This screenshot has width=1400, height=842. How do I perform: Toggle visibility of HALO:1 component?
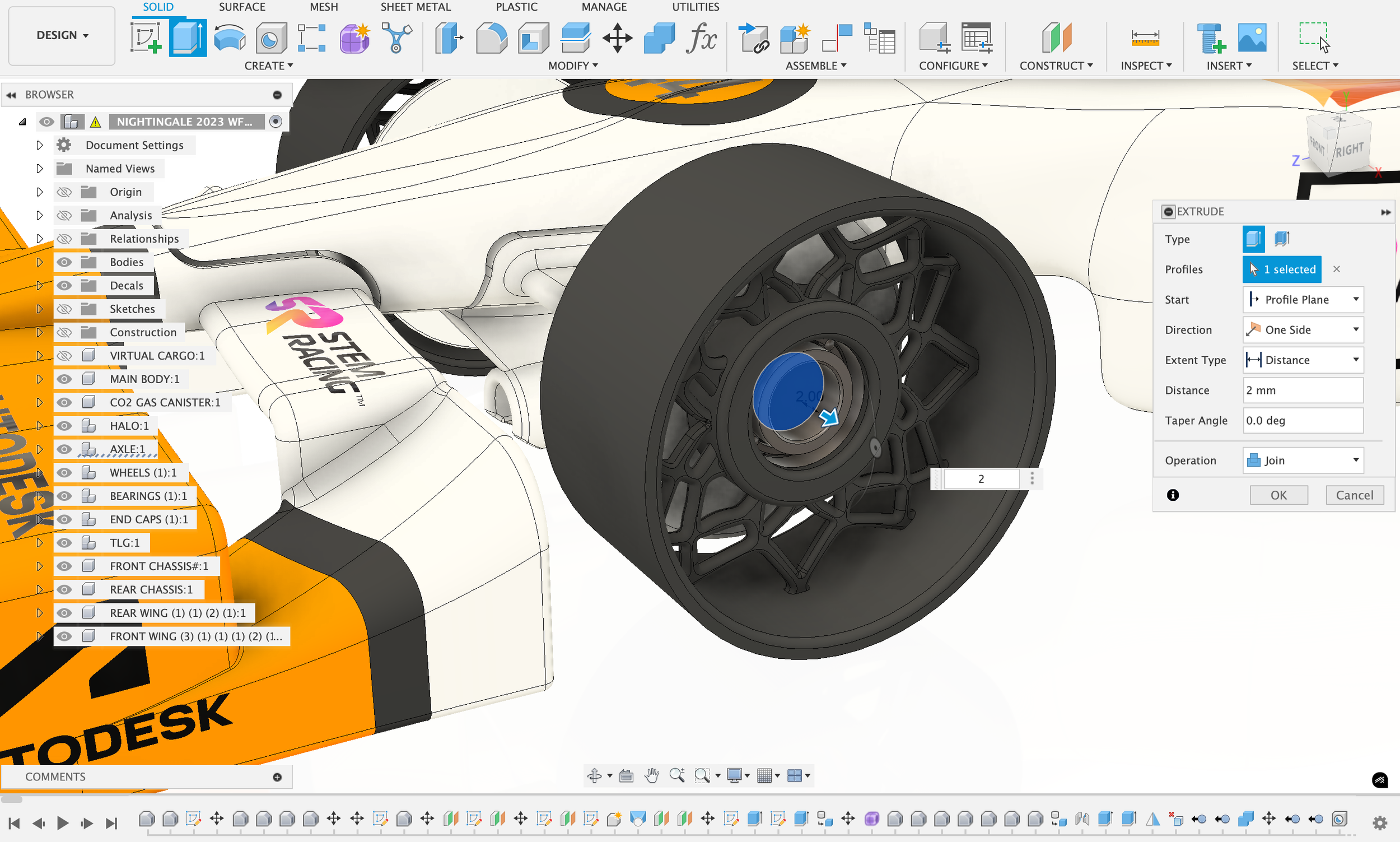(x=64, y=426)
